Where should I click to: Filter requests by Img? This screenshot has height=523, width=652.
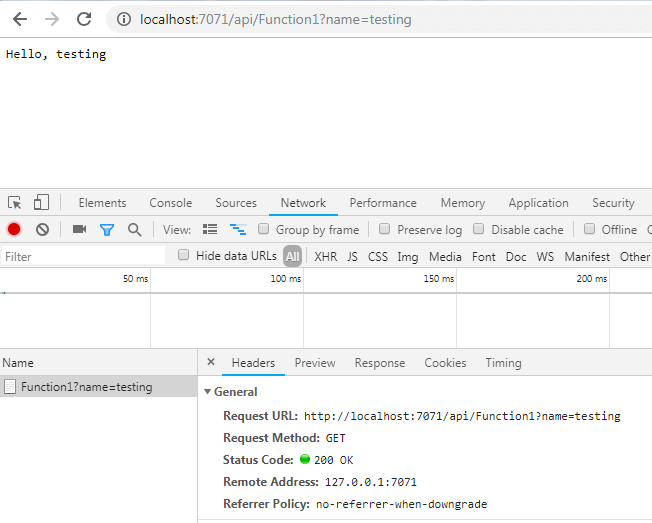408,257
